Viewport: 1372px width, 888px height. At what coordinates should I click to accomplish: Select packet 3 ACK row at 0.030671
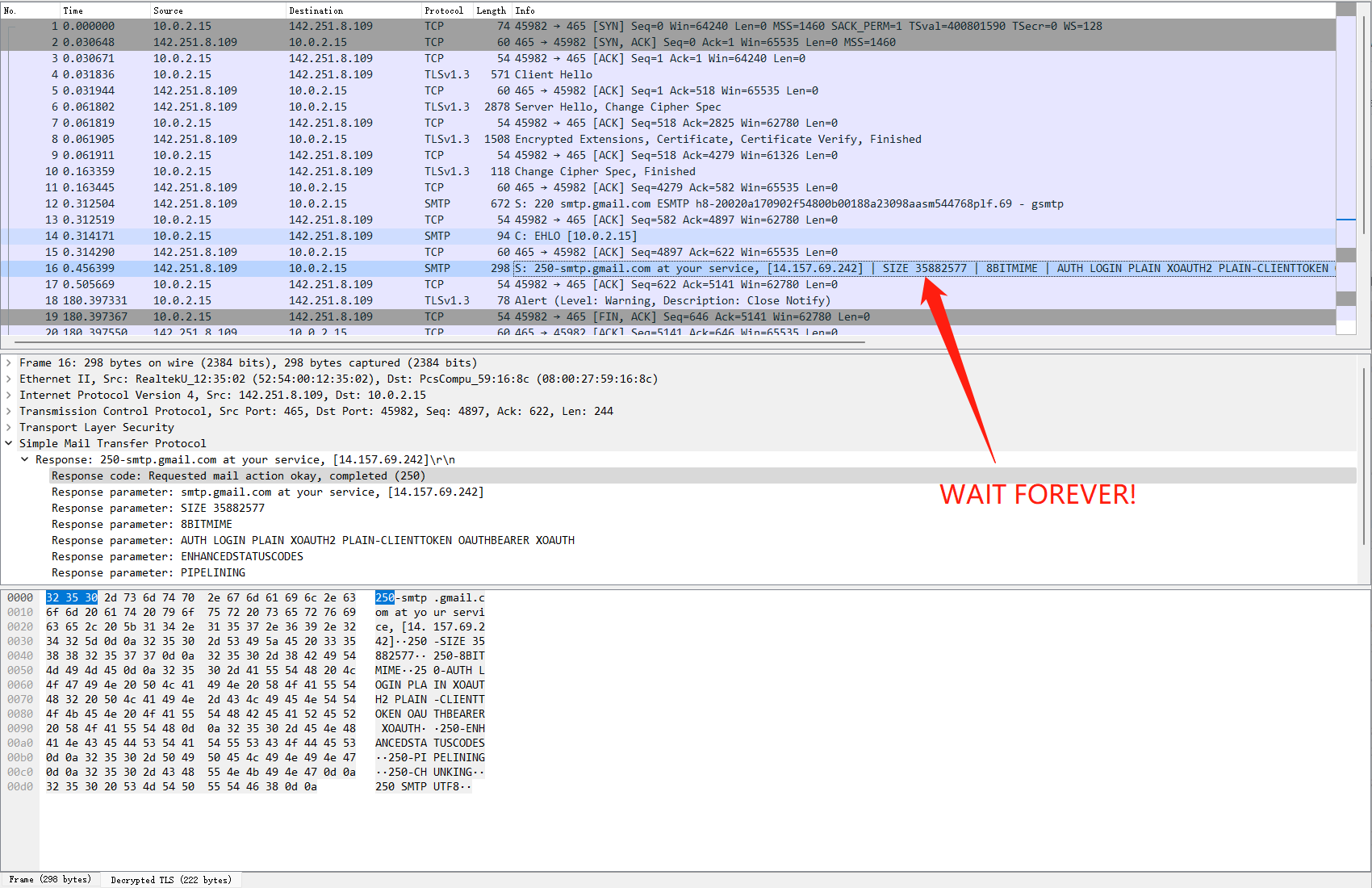pos(668,59)
